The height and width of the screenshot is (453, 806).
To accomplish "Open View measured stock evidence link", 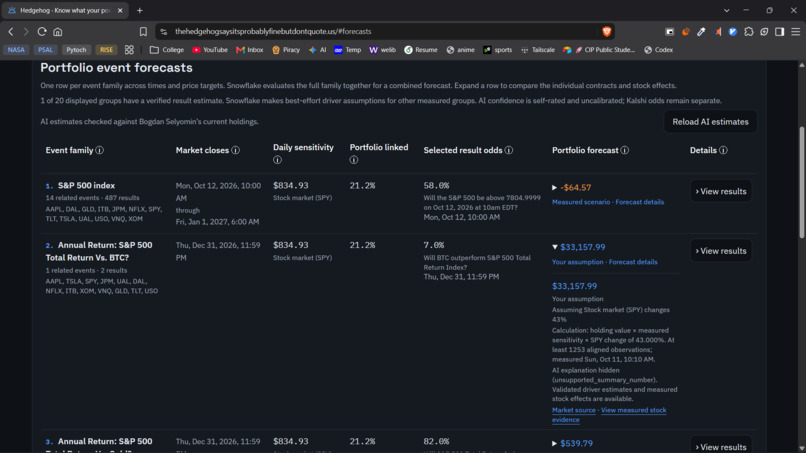I will click(x=609, y=415).
